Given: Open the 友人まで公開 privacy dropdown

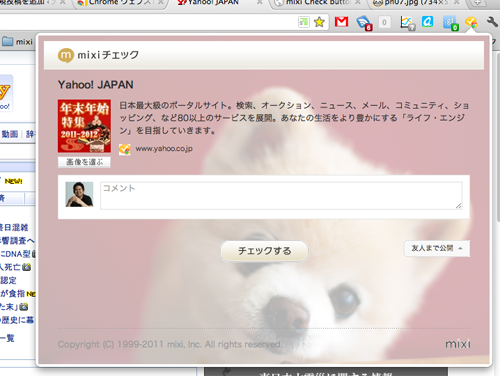Looking at the screenshot, I should (437, 248).
